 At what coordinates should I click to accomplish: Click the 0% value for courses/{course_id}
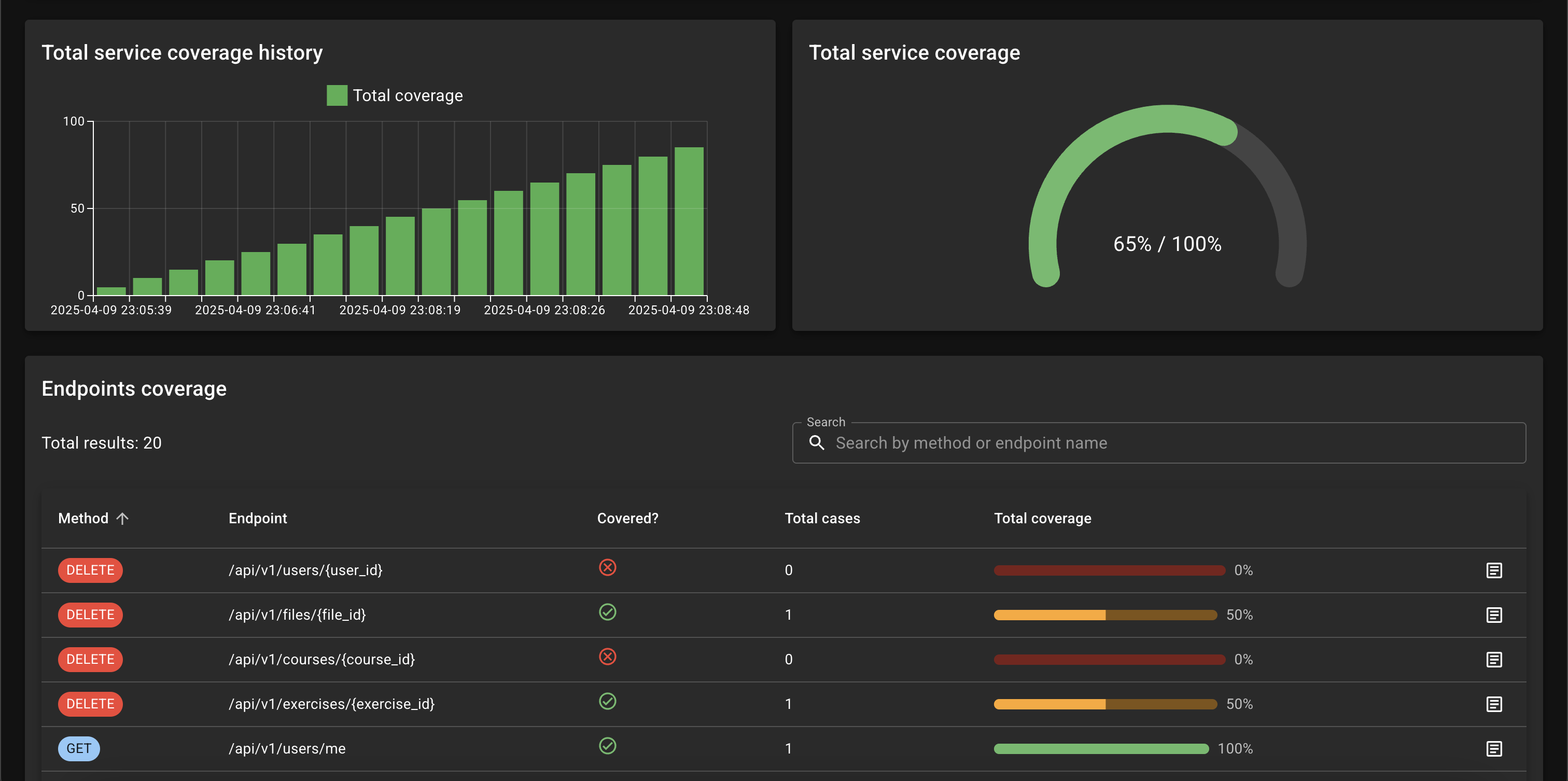click(x=1243, y=659)
